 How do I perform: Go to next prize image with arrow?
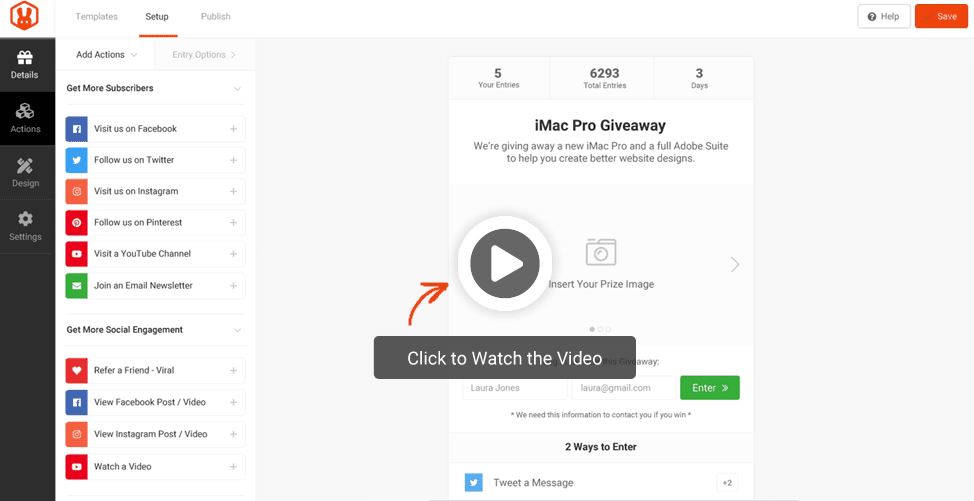click(735, 264)
